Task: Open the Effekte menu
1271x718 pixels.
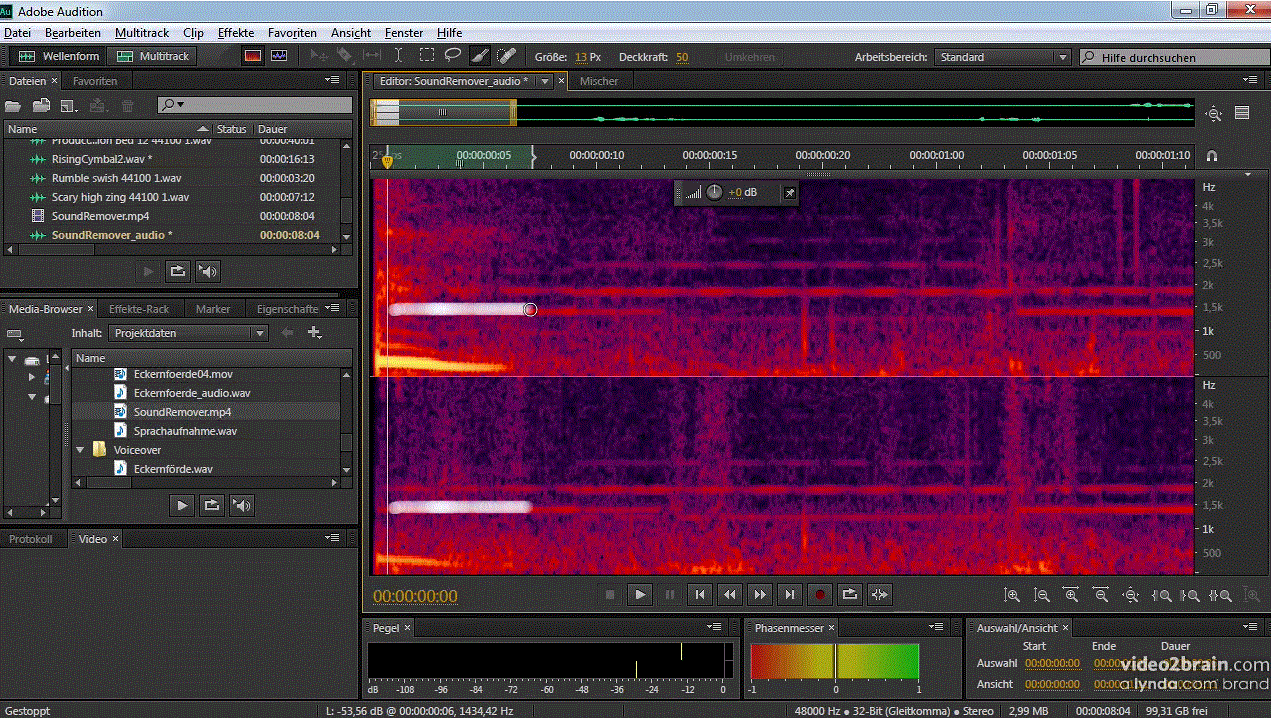Action: 235,33
